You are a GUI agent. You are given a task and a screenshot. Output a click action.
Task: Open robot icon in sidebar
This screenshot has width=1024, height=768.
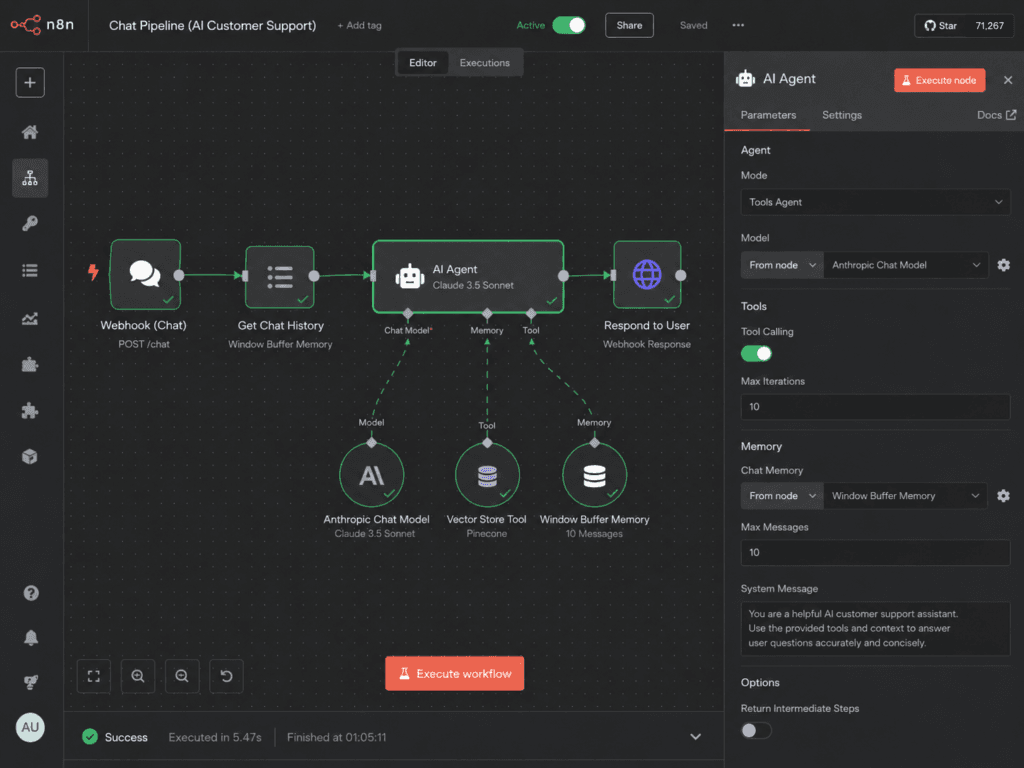[30, 364]
